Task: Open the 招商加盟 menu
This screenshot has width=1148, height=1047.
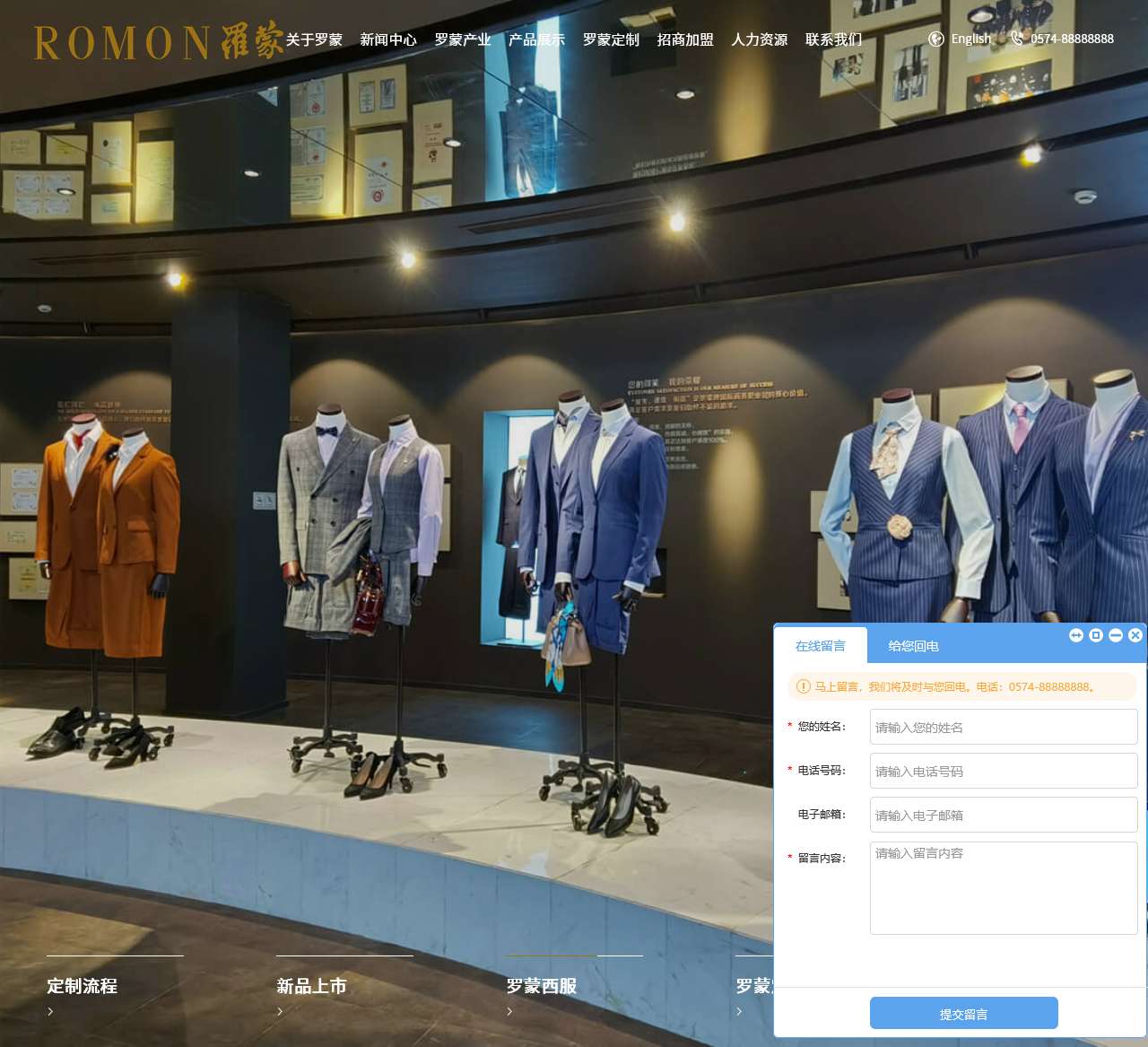Action: 686,39
